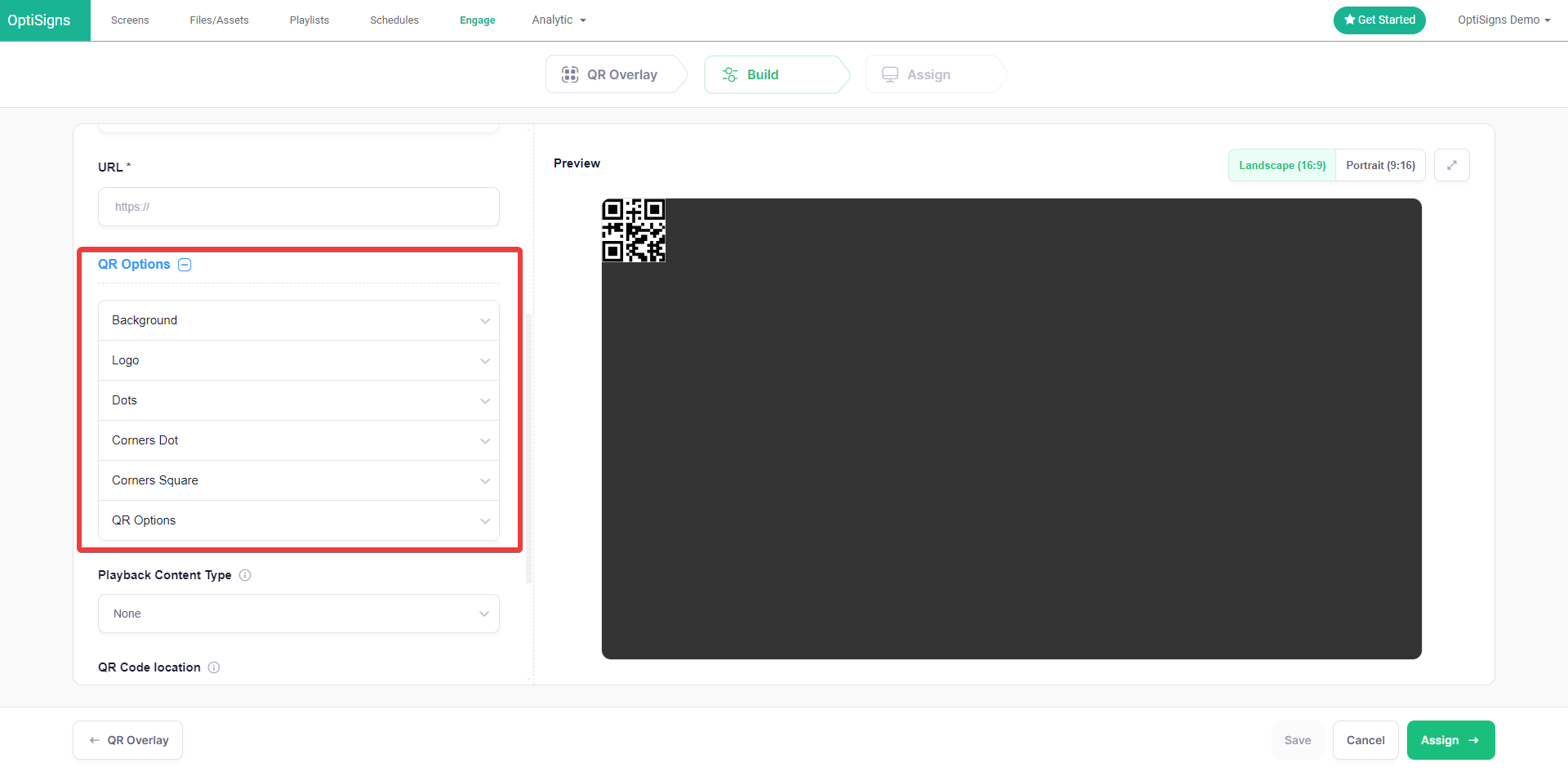Viewport: 1568px width, 772px height.
Task: Click the 'QR Code location' label
Action: coord(149,667)
